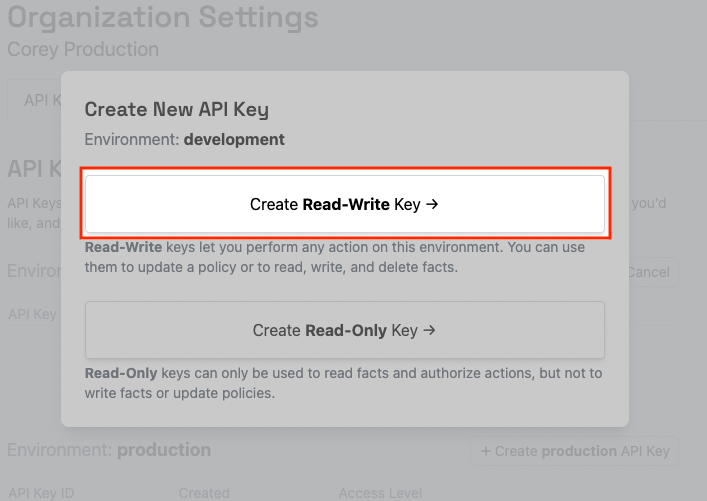Click the Environment: production section heading

109,450
